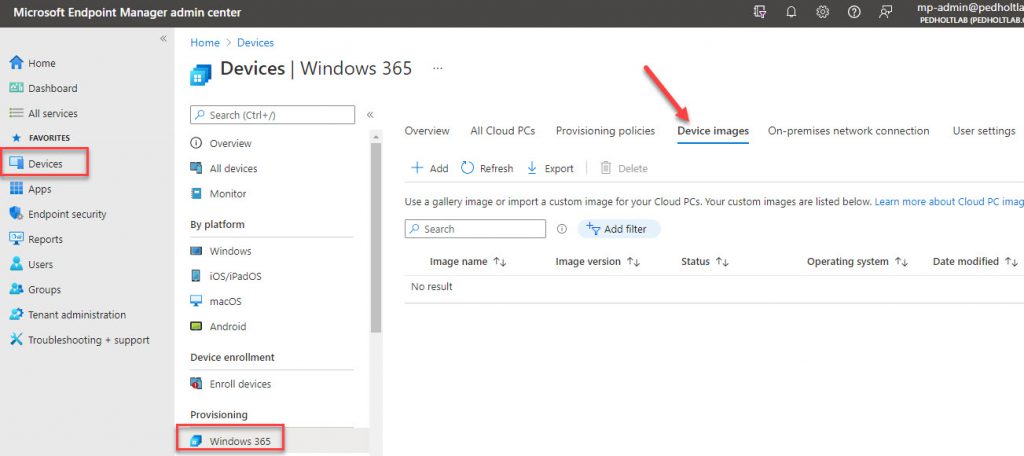Viewport: 1024px width, 456px height.
Task: Click the Add filter button
Action: pyautogui.click(x=618, y=229)
